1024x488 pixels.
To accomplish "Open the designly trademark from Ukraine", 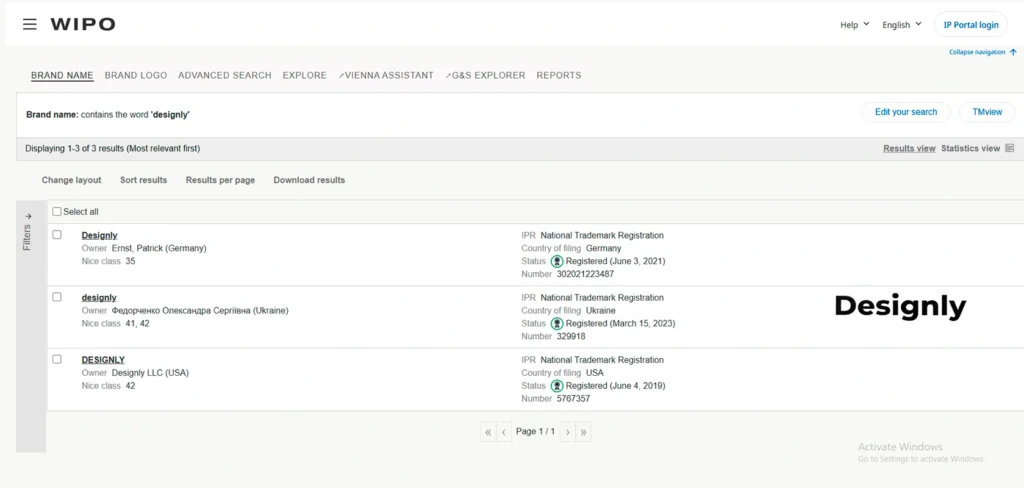I will 99,297.
